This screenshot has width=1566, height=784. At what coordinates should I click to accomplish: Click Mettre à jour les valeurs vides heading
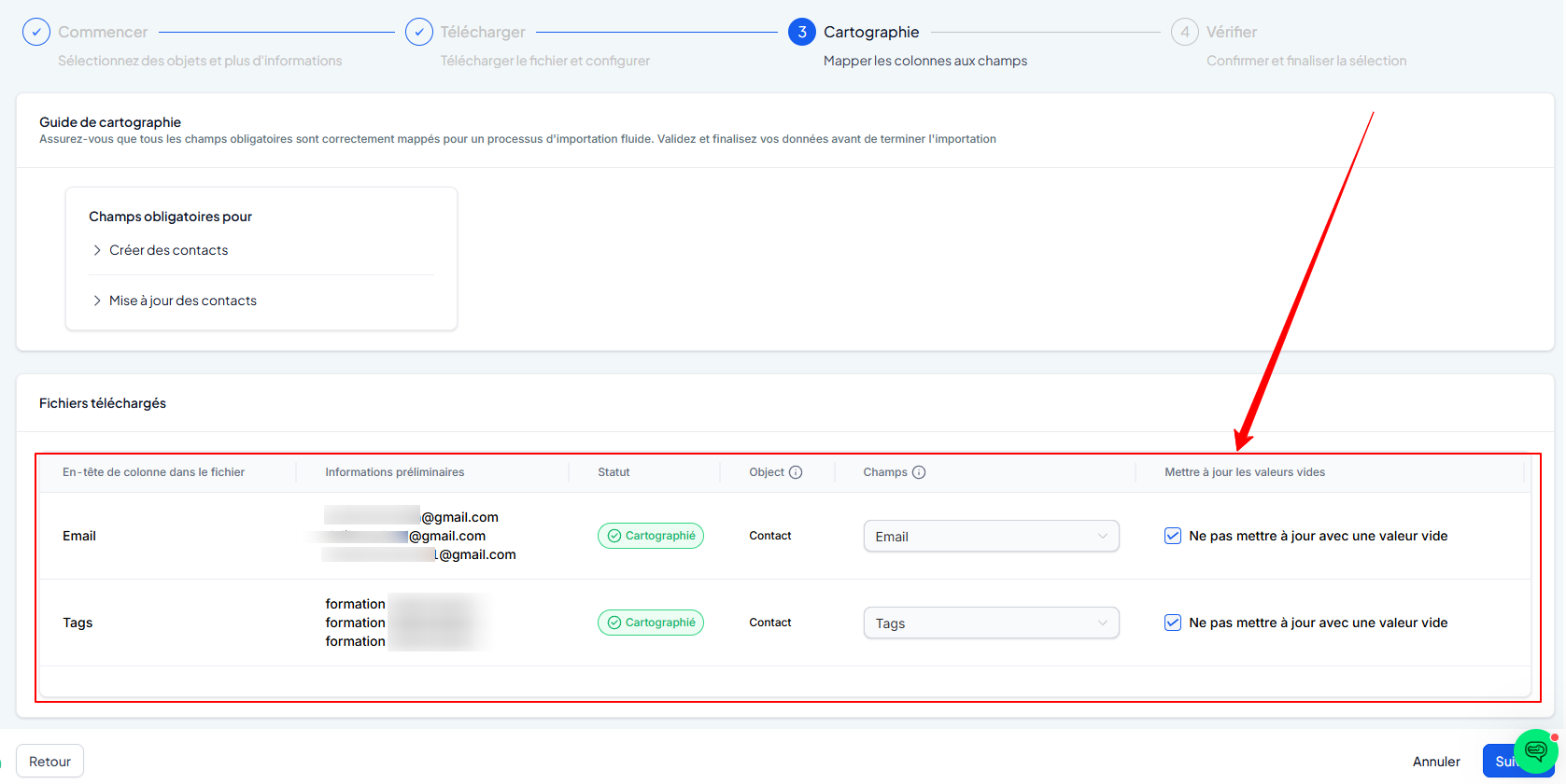[1245, 472]
